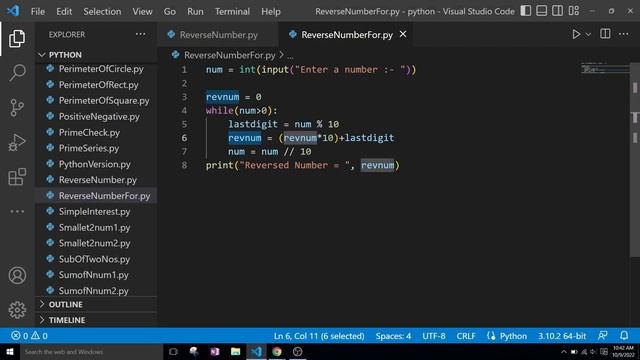Expand the TIMELINE section
This screenshot has width=640, height=360.
[96, 320]
